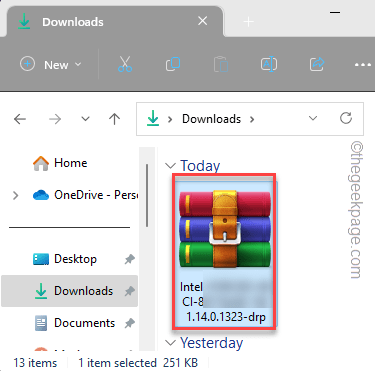375x371 pixels.
Task: Add a new tab with plus button
Action: point(248,22)
